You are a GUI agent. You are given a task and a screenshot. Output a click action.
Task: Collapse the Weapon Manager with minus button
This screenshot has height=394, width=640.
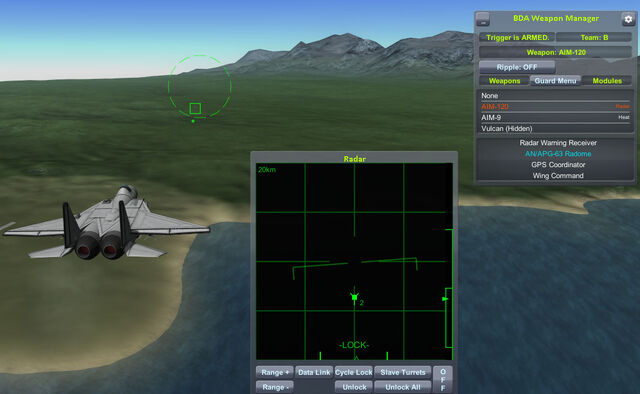[x=482, y=18]
